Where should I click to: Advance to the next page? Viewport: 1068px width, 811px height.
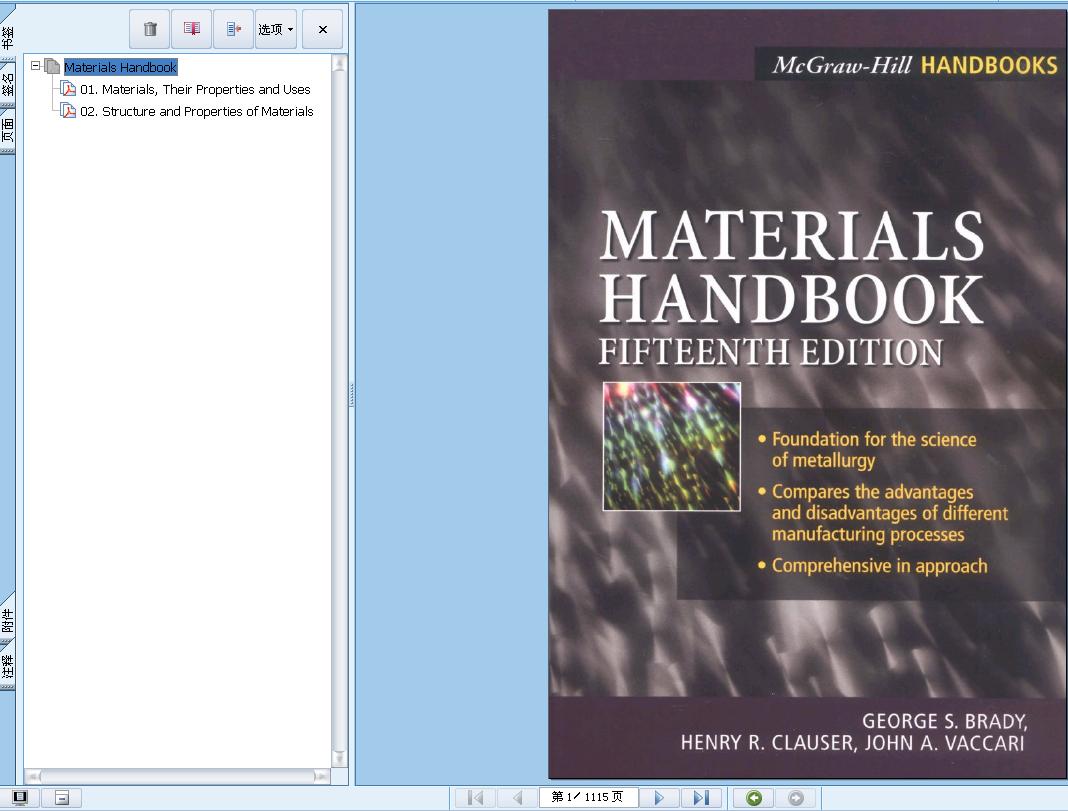(658, 797)
